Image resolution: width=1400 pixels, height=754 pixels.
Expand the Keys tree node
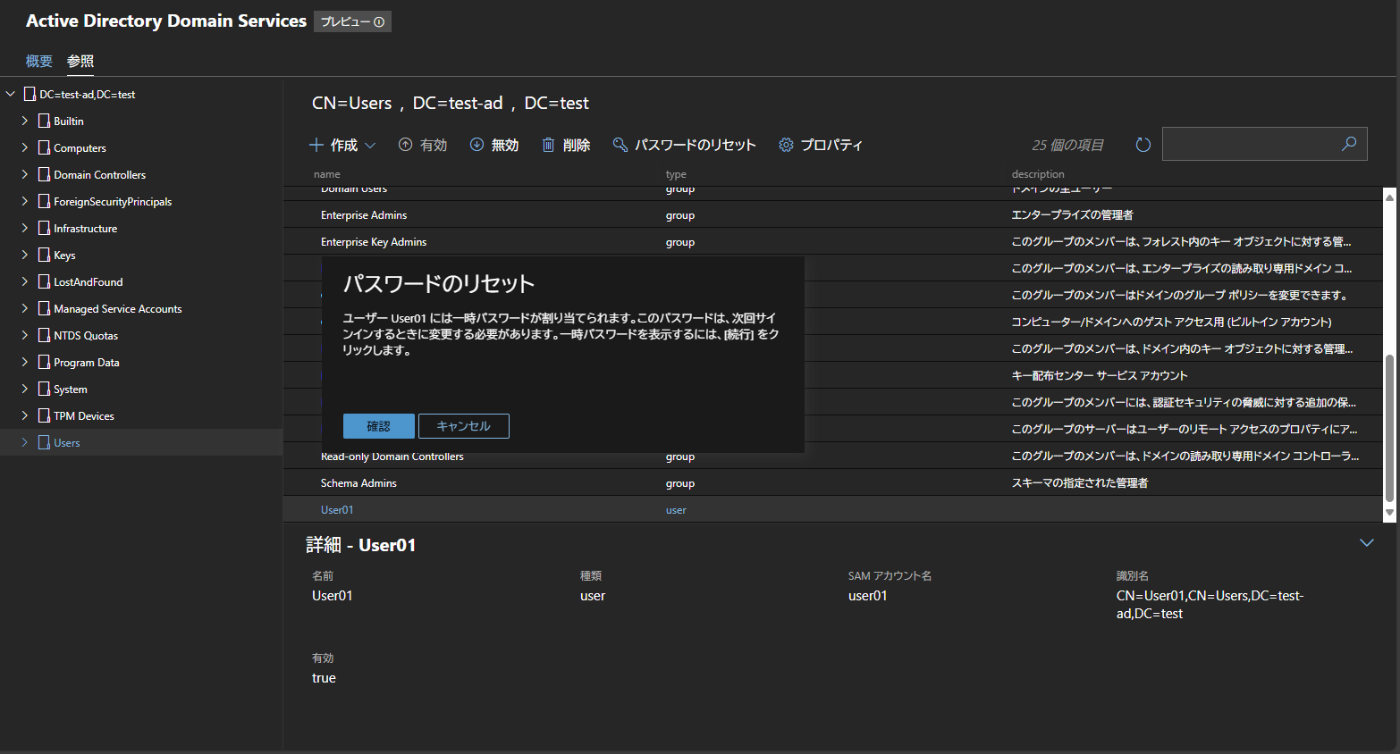pyautogui.click(x=25, y=255)
